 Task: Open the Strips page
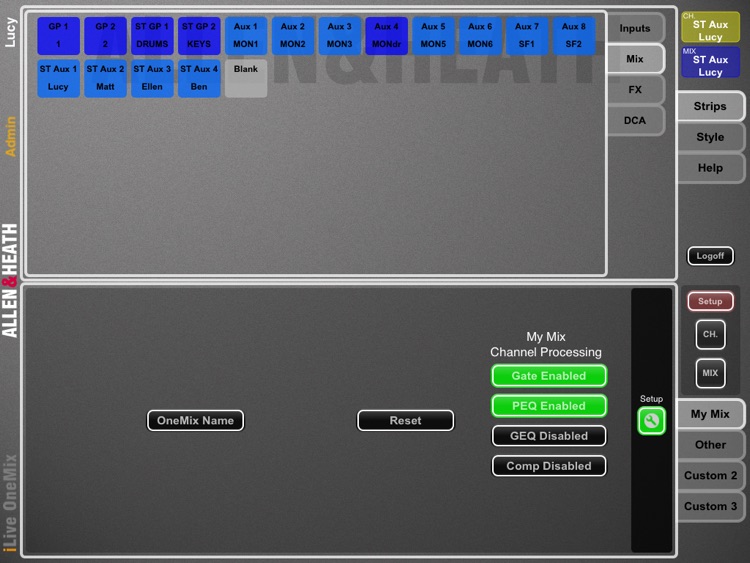pos(710,106)
